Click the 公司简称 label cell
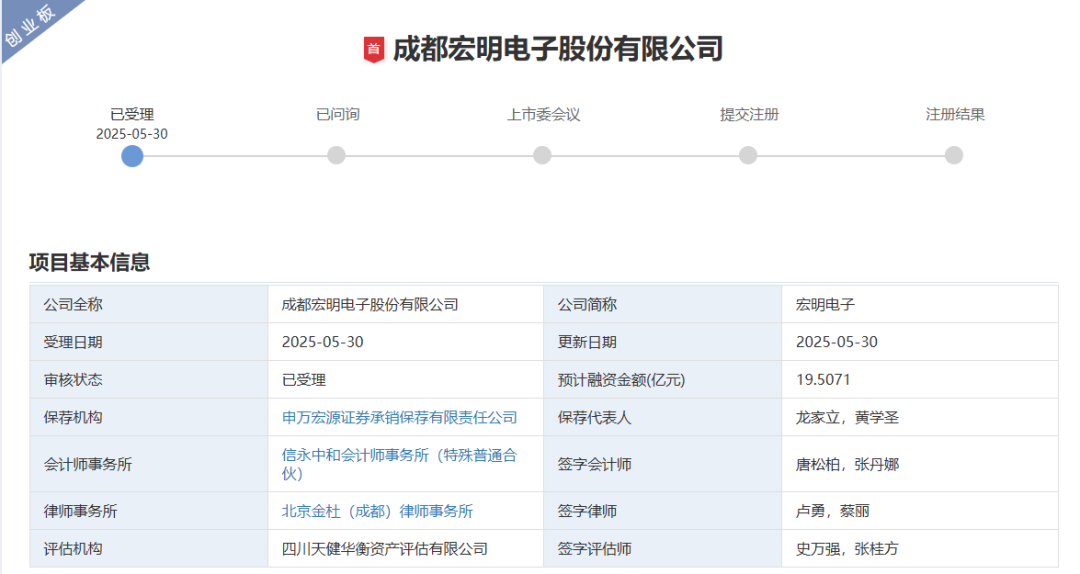The image size is (1080, 574). pyautogui.click(x=663, y=304)
